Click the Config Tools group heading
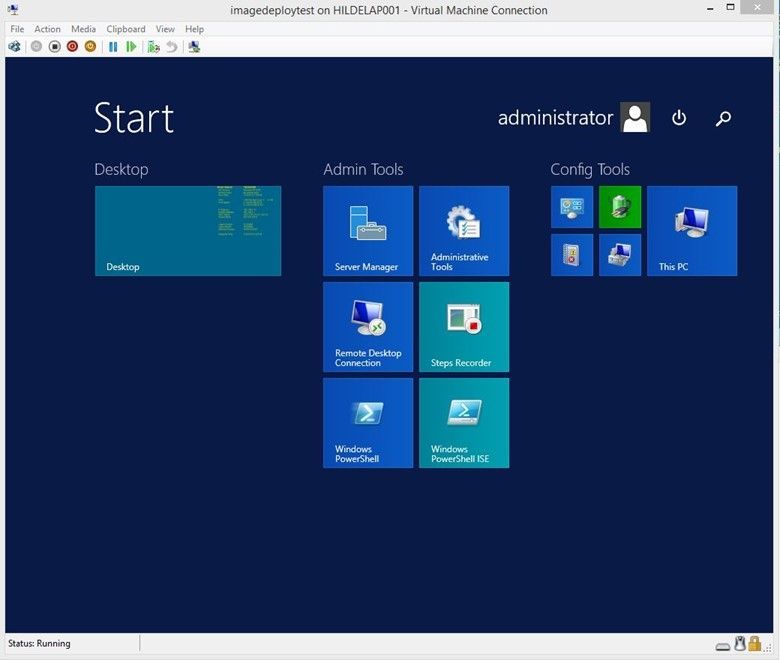Image resolution: width=780 pixels, height=660 pixels. pyautogui.click(x=590, y=170)
